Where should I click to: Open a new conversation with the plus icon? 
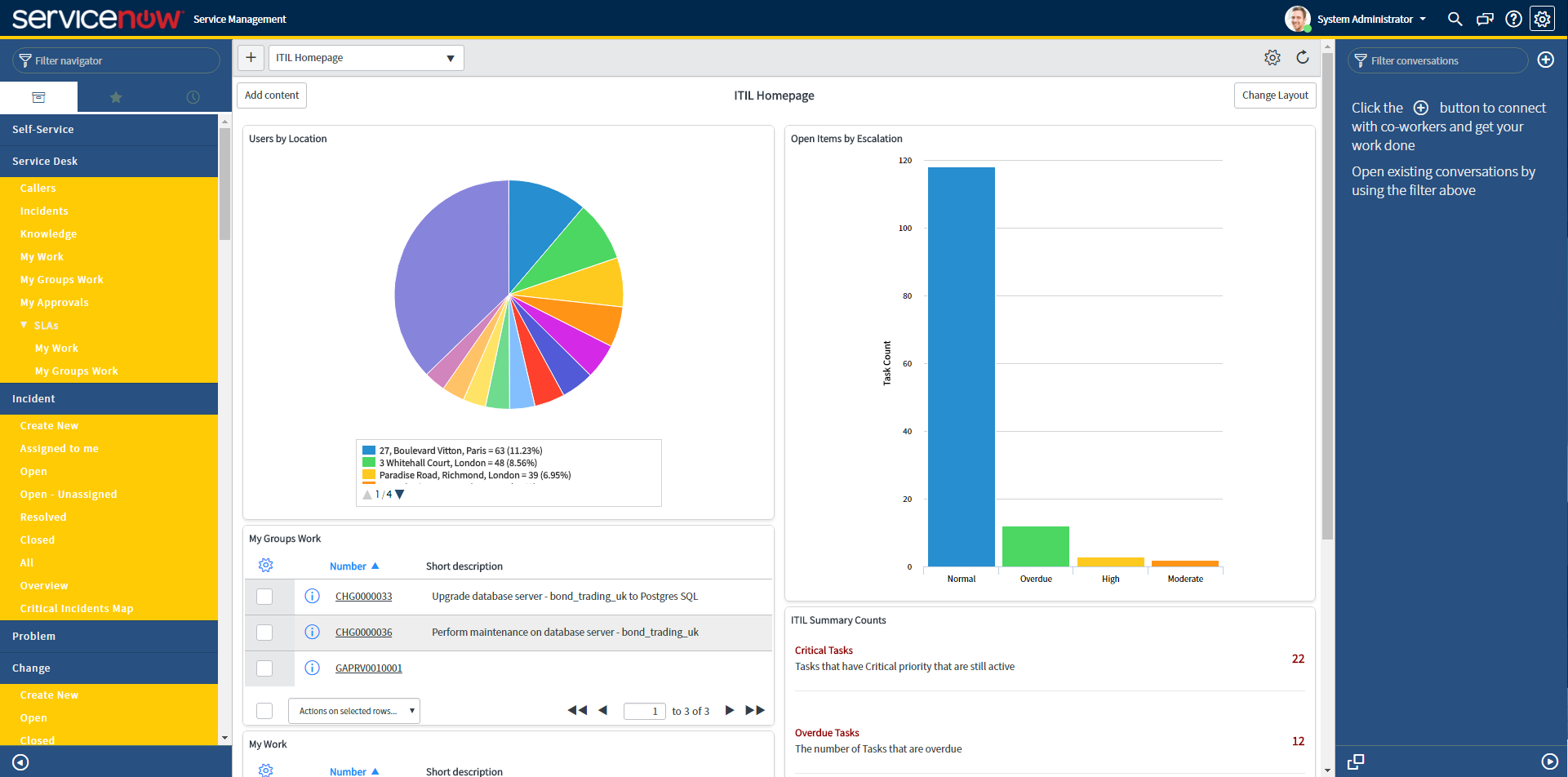1548,60
